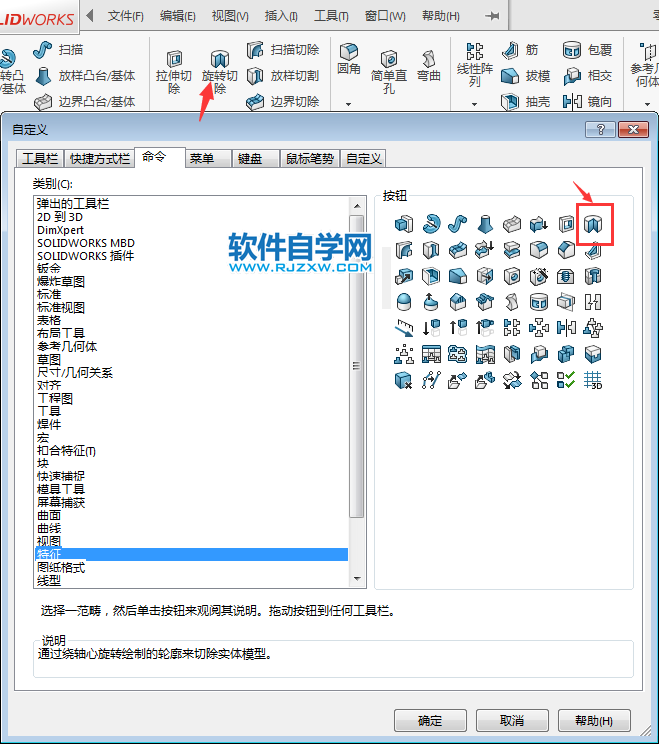
Task: Switch to the 菜单 tab
Action: tap(207, 158)
